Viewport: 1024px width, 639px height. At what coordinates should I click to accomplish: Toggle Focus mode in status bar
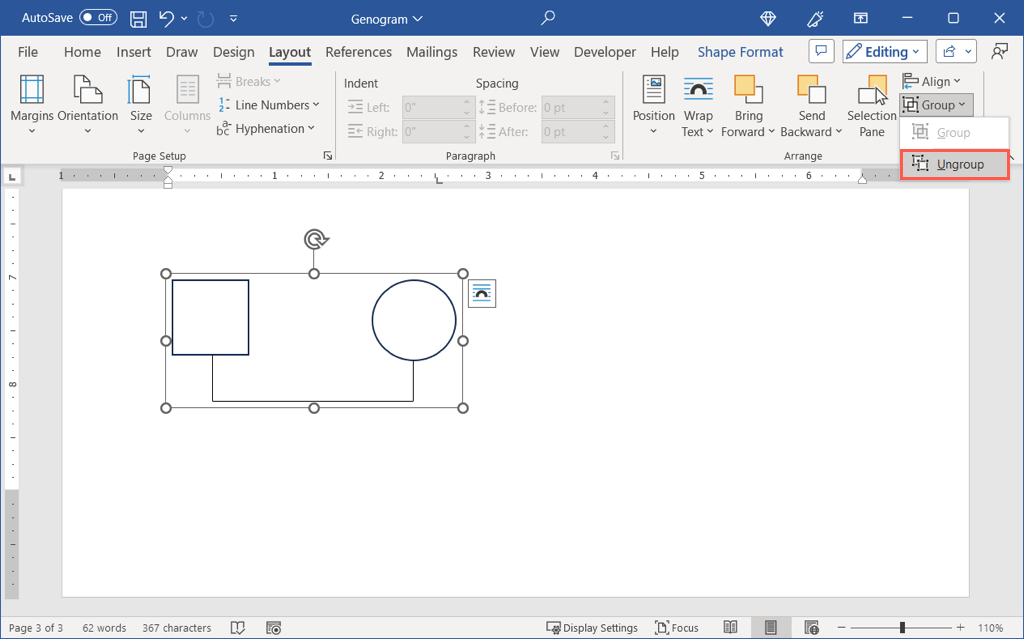677,628
